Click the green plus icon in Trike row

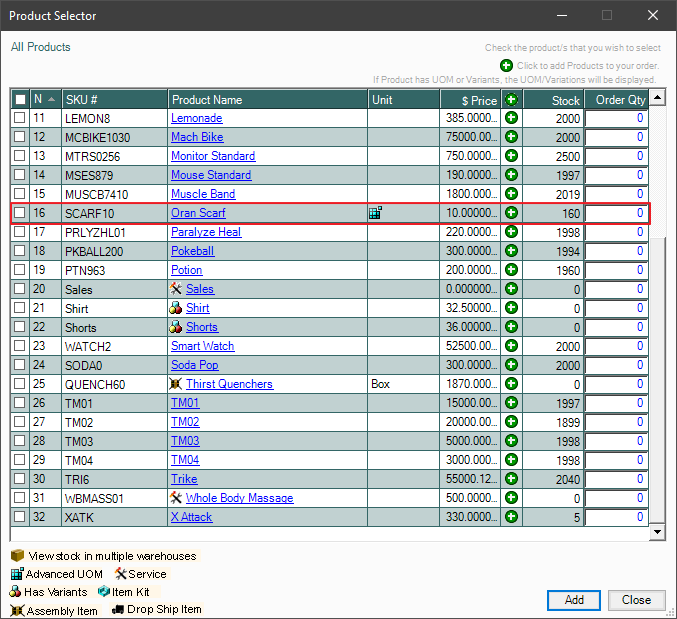tap(511, 479)
